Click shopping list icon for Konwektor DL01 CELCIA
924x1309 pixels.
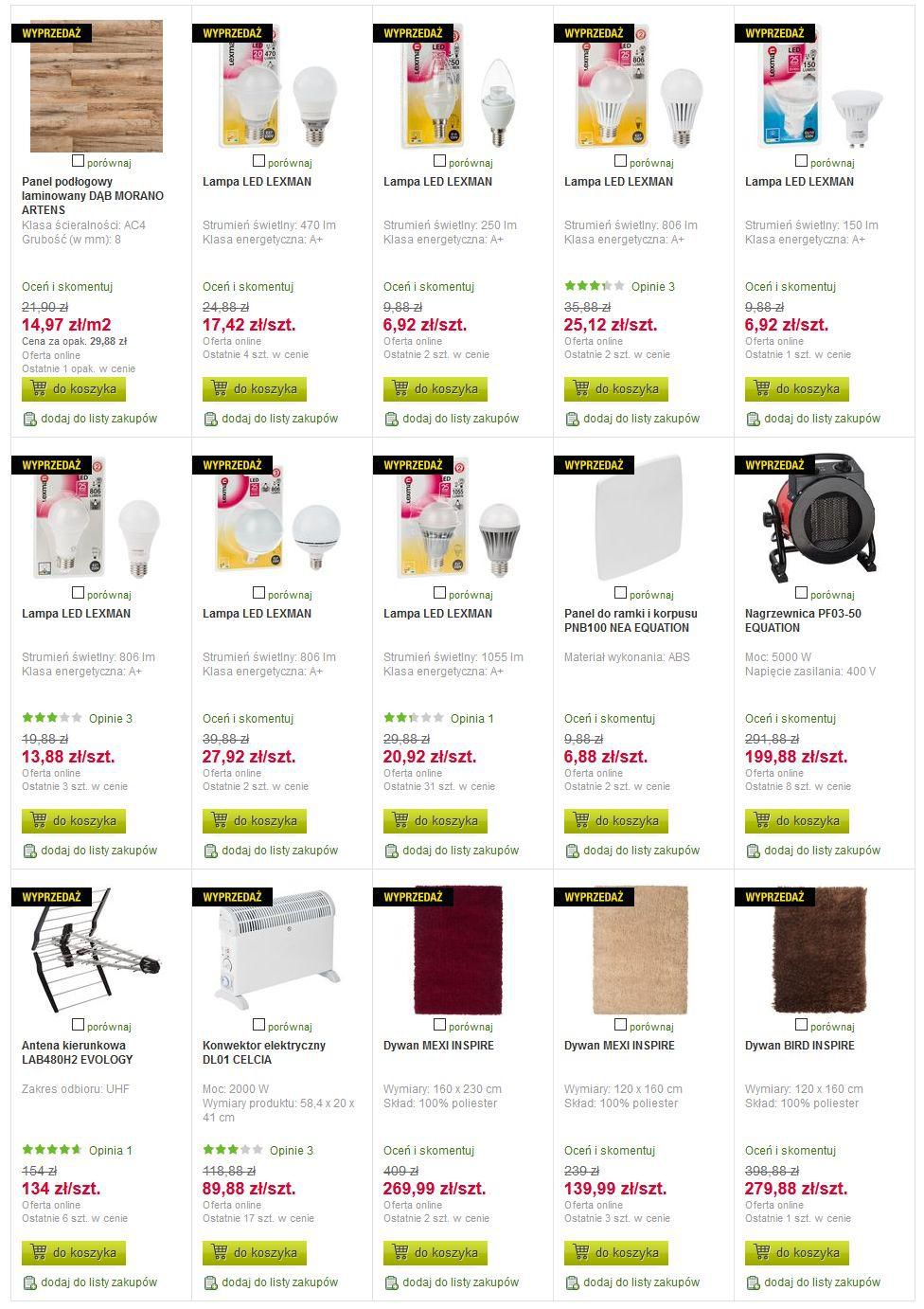point(210,1282)
